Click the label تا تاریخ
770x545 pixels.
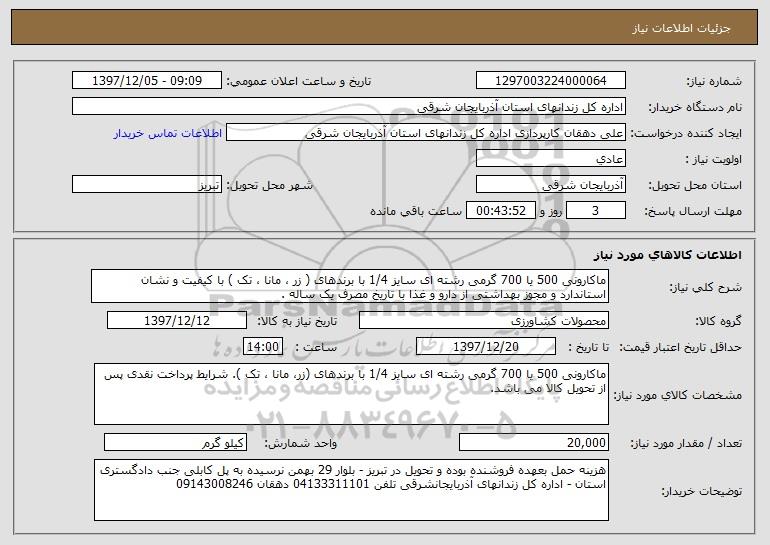589,347
